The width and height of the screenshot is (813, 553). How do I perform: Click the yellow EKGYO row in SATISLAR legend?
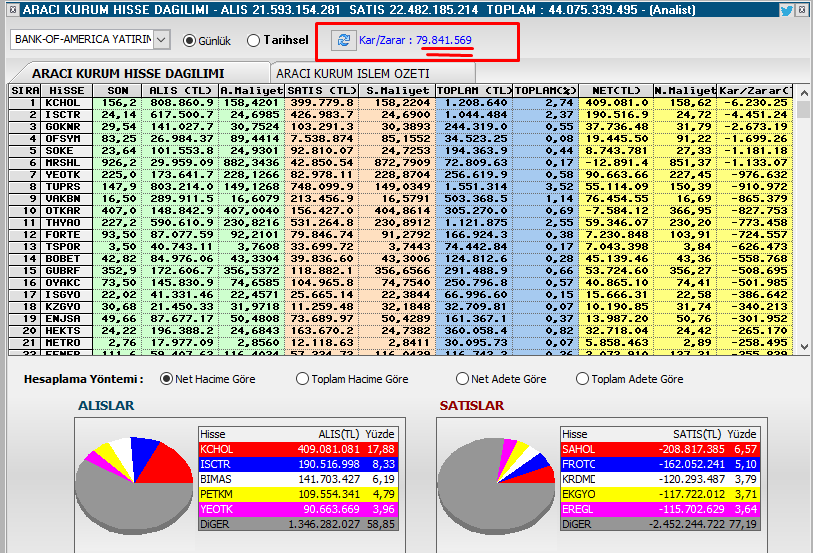point(660,494)
